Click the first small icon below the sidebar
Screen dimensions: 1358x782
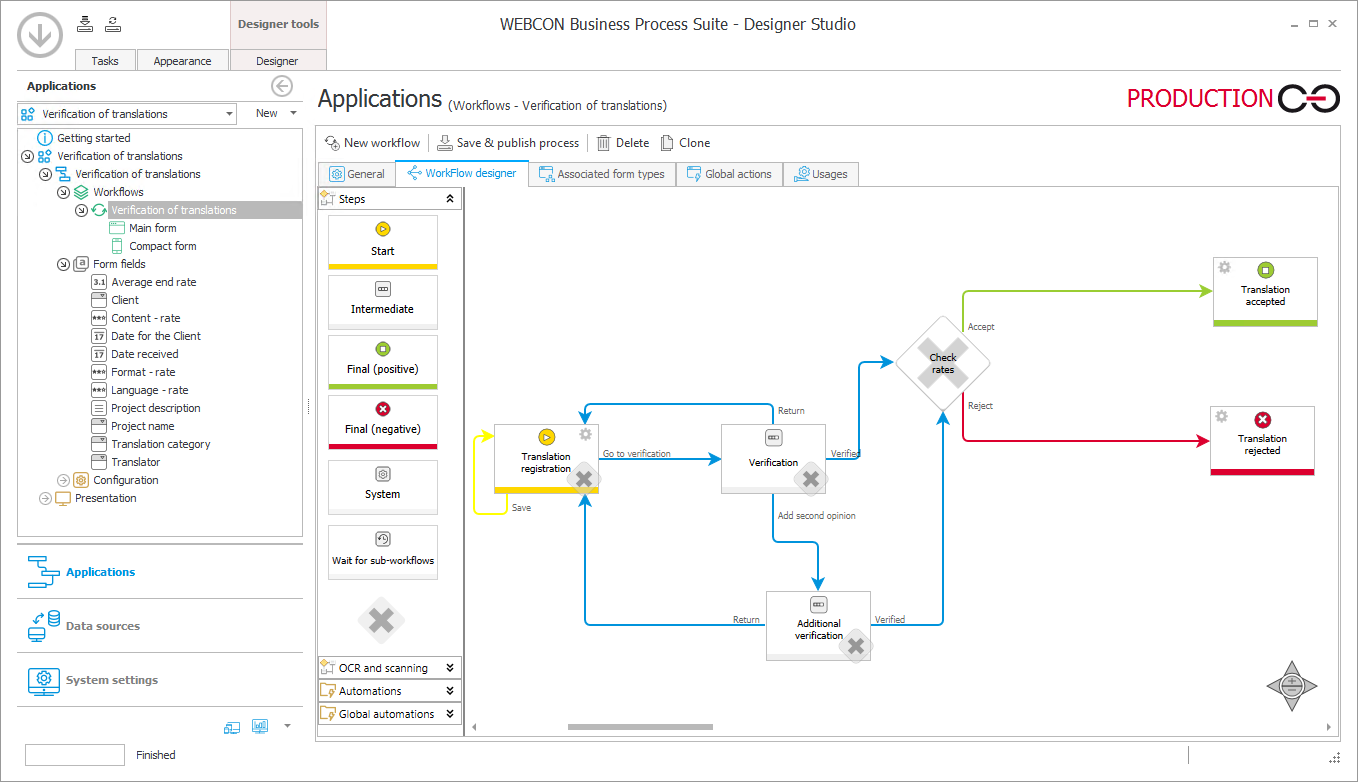tap(232, 727)
